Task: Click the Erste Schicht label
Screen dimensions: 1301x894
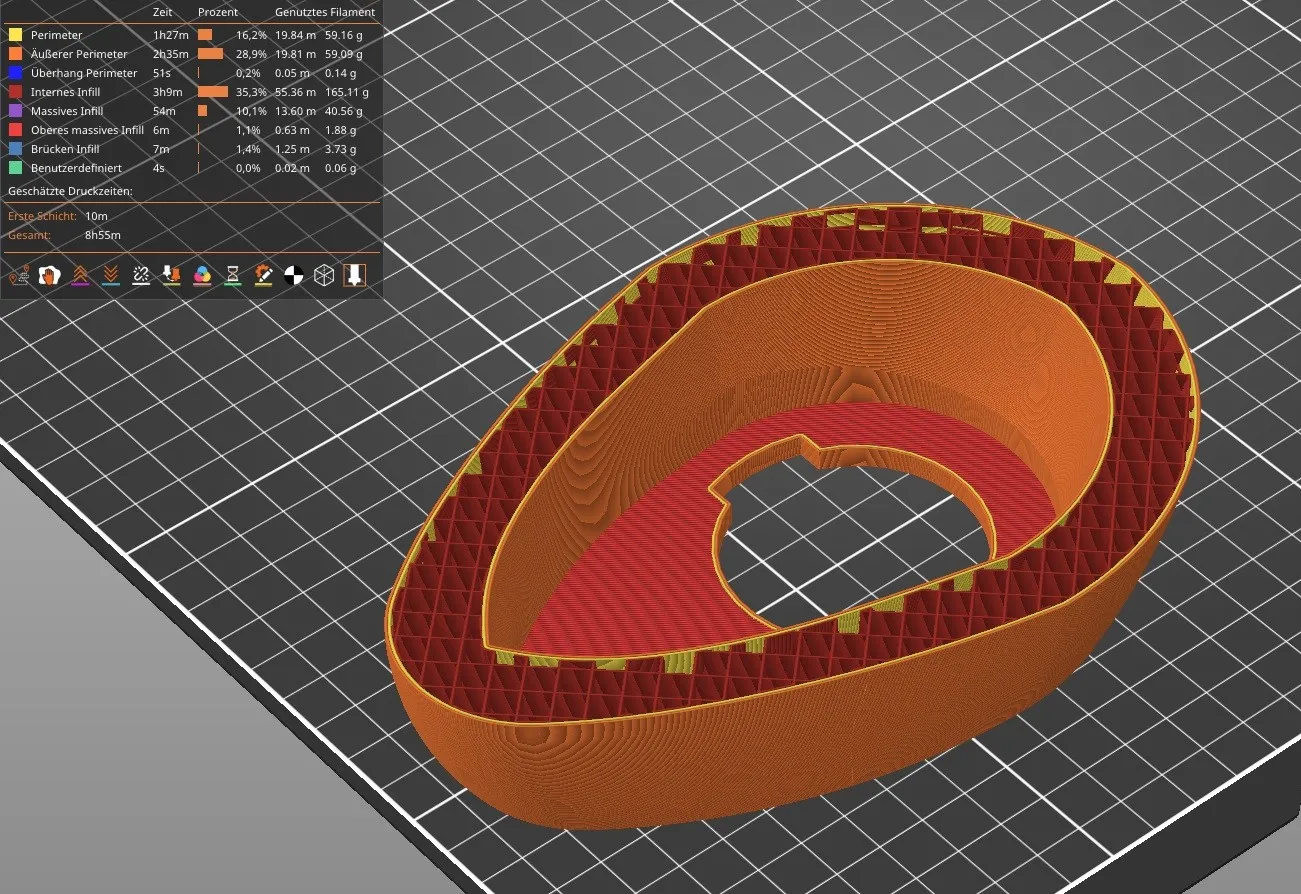Action: click(x=41, y=216)
